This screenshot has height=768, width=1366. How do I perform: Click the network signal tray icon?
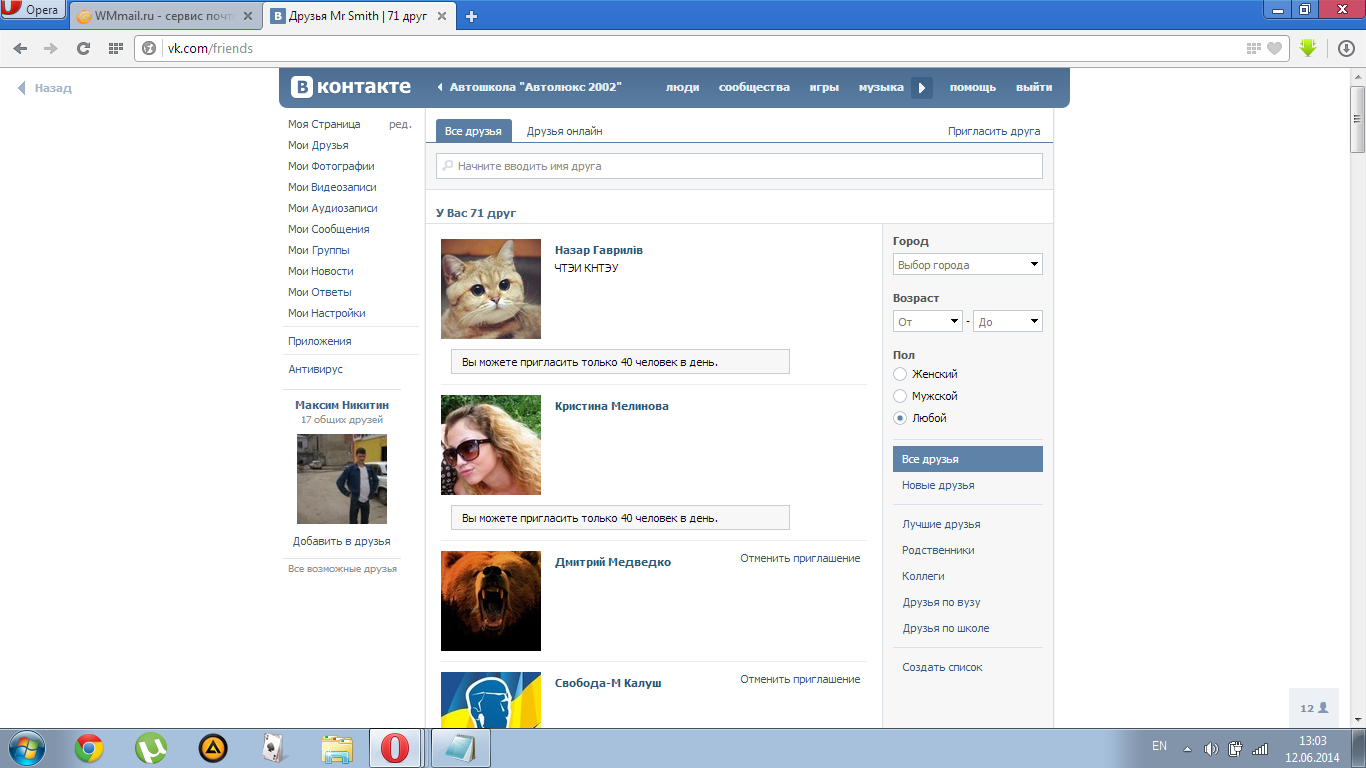[x=1260, y=748]
